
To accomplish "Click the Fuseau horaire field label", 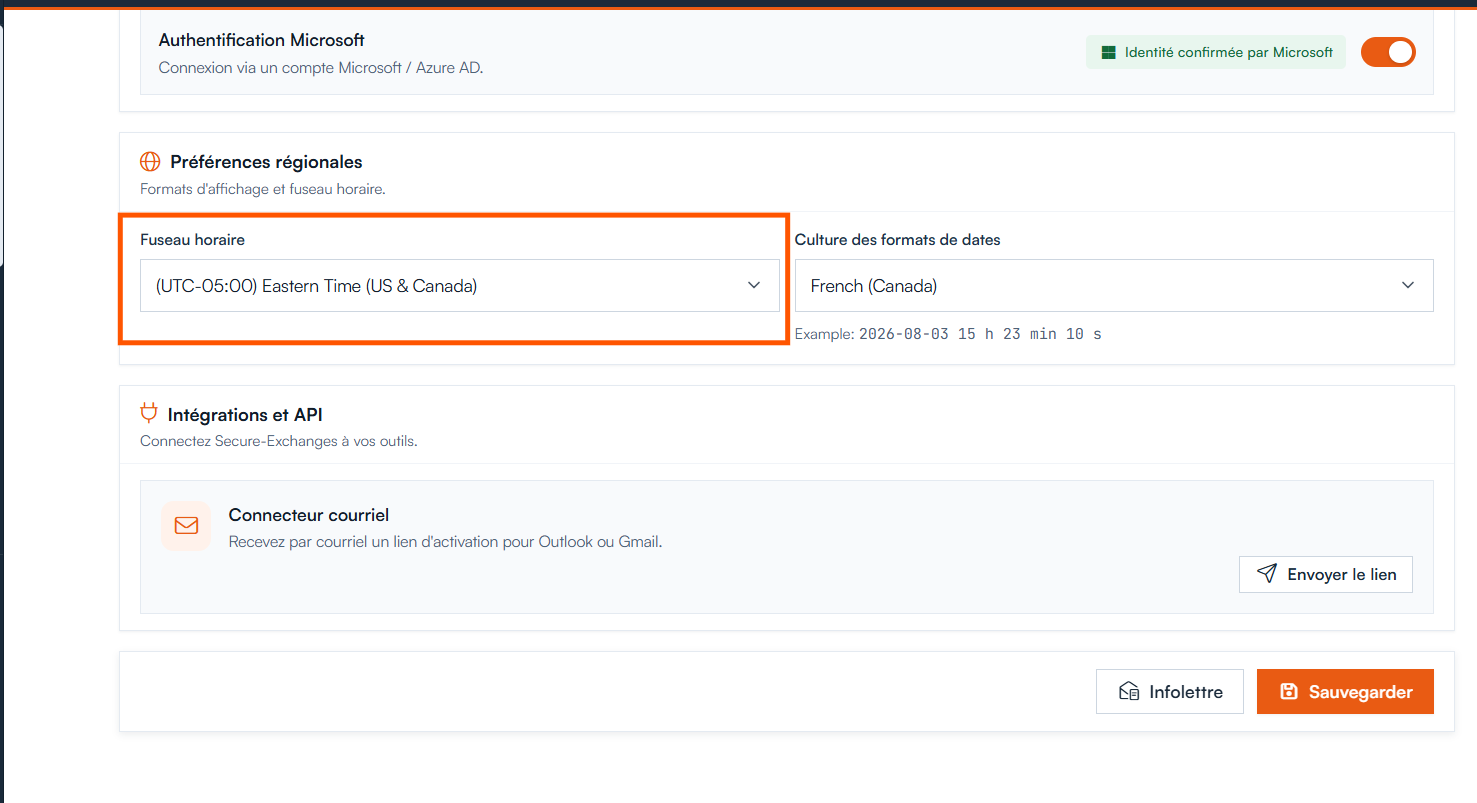I will [192, 240].
